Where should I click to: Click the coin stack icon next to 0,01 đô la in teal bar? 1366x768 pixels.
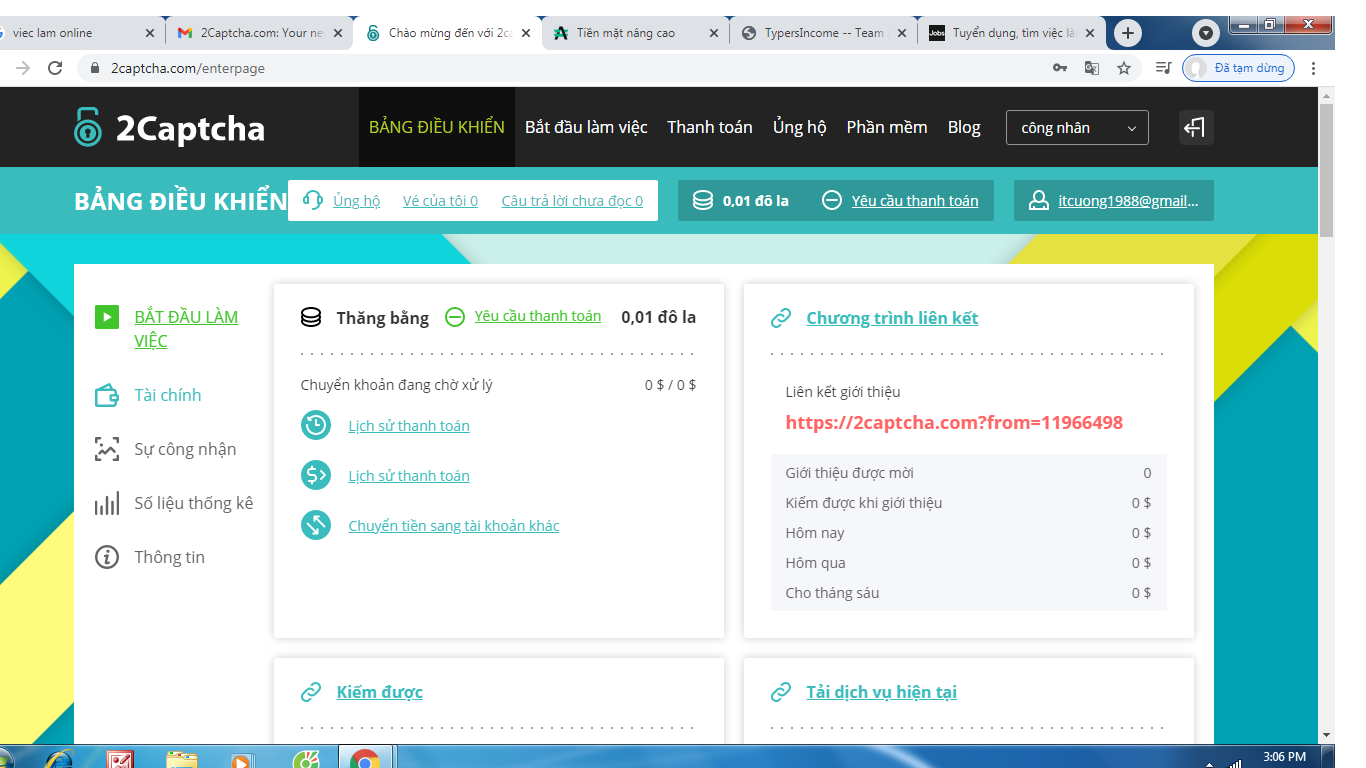[x=703, y=201]
